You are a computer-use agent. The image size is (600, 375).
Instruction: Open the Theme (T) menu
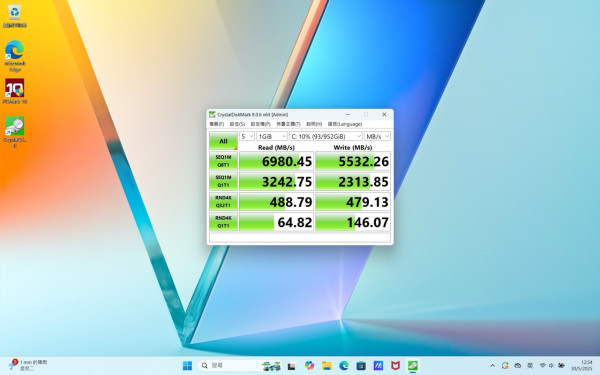(x=288, y=124)
